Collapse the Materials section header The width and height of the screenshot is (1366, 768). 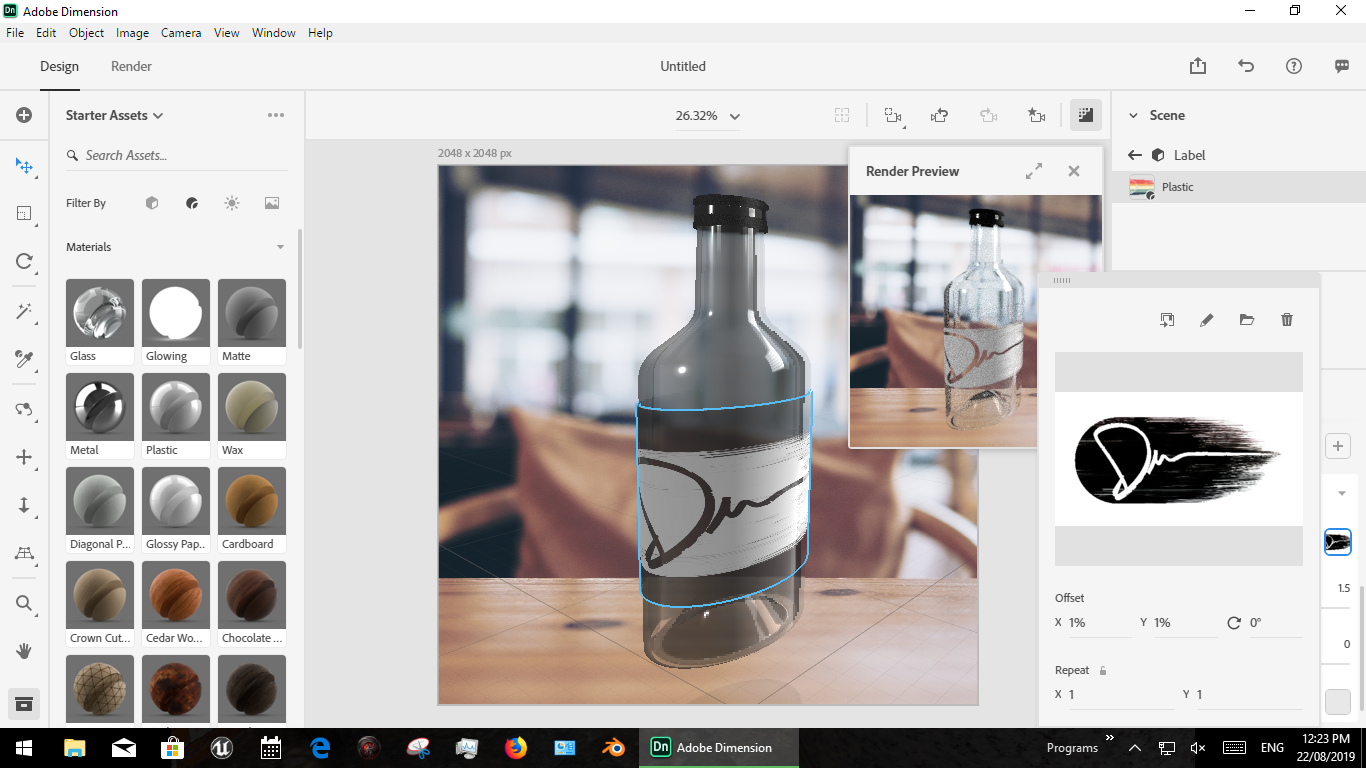[x=280, y=247]
